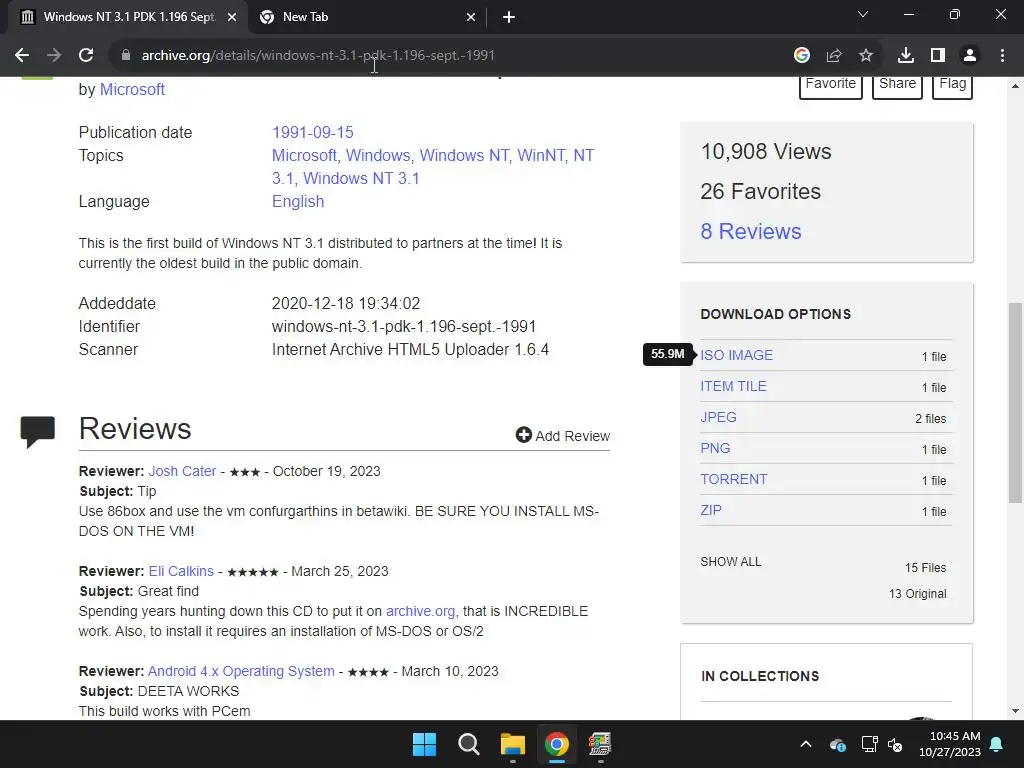Download the ISO IMAGE file
This screenshot has height=768, width=1024.
click(737, 355)
